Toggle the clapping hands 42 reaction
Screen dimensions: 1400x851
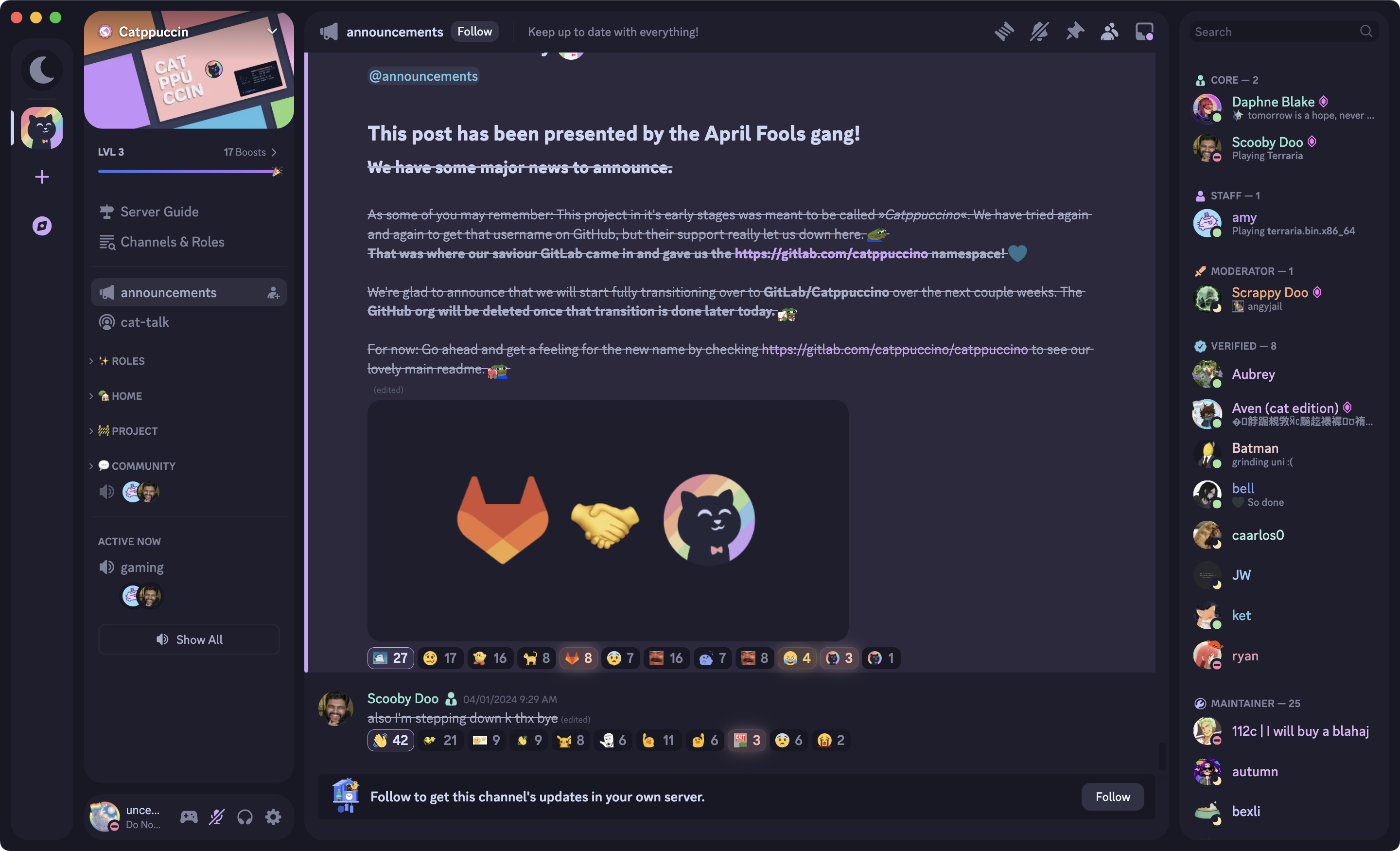391,740
